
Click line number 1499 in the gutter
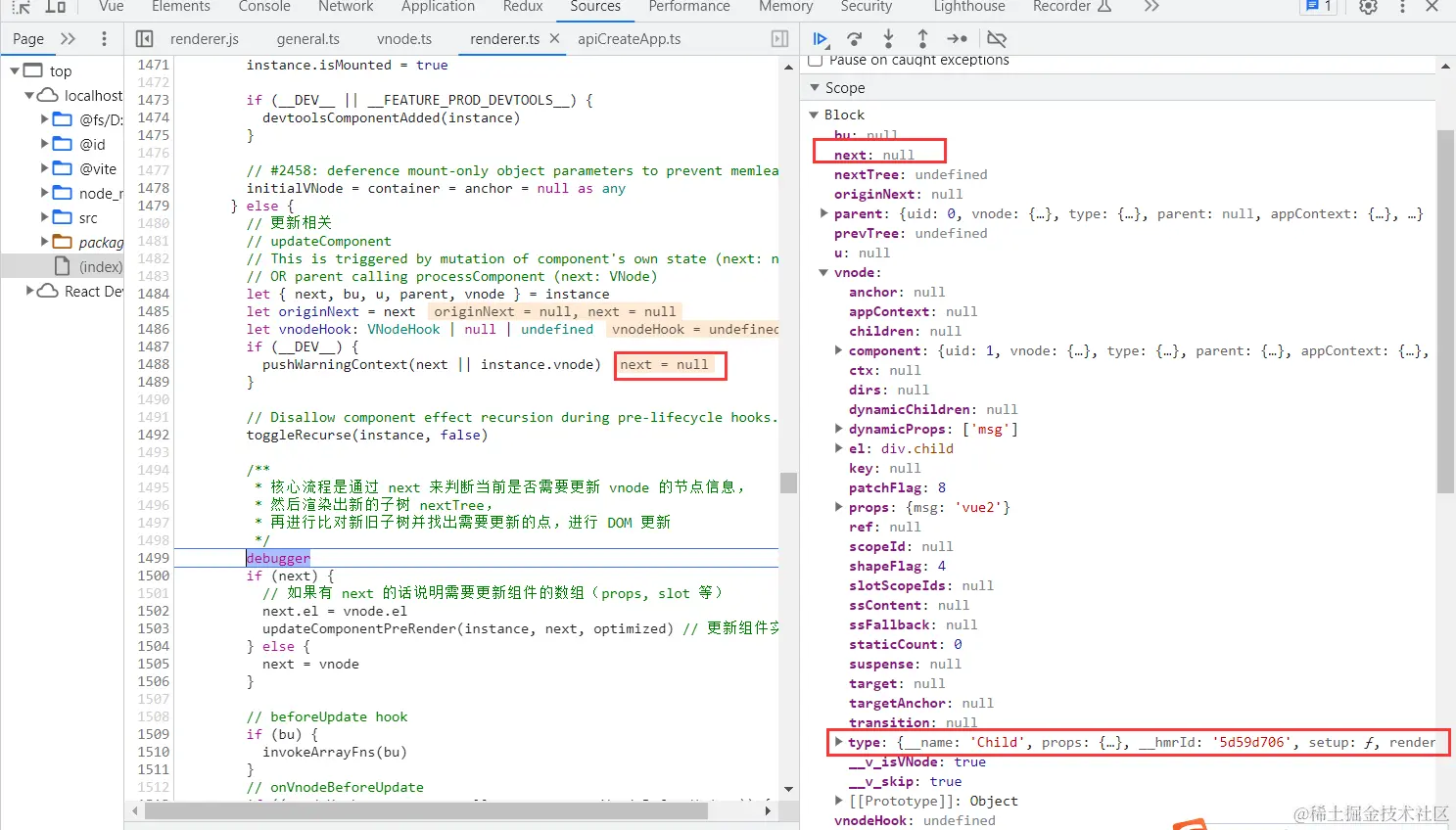[153, 558]
